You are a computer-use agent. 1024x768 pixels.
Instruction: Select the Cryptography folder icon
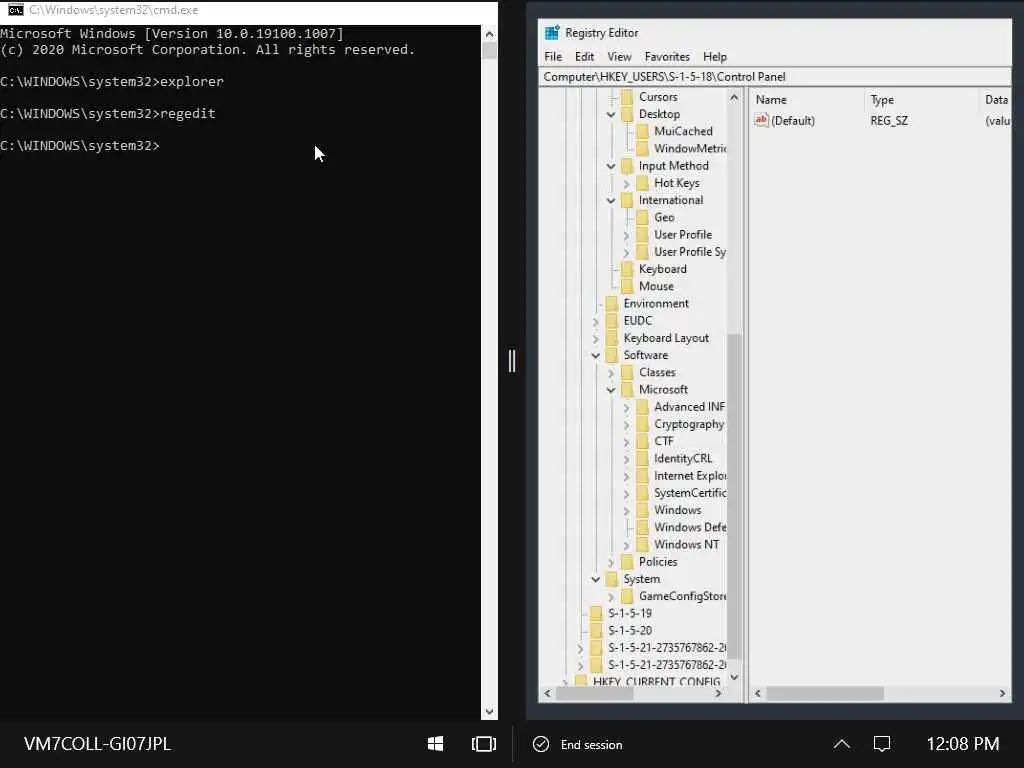coord(643,424)
